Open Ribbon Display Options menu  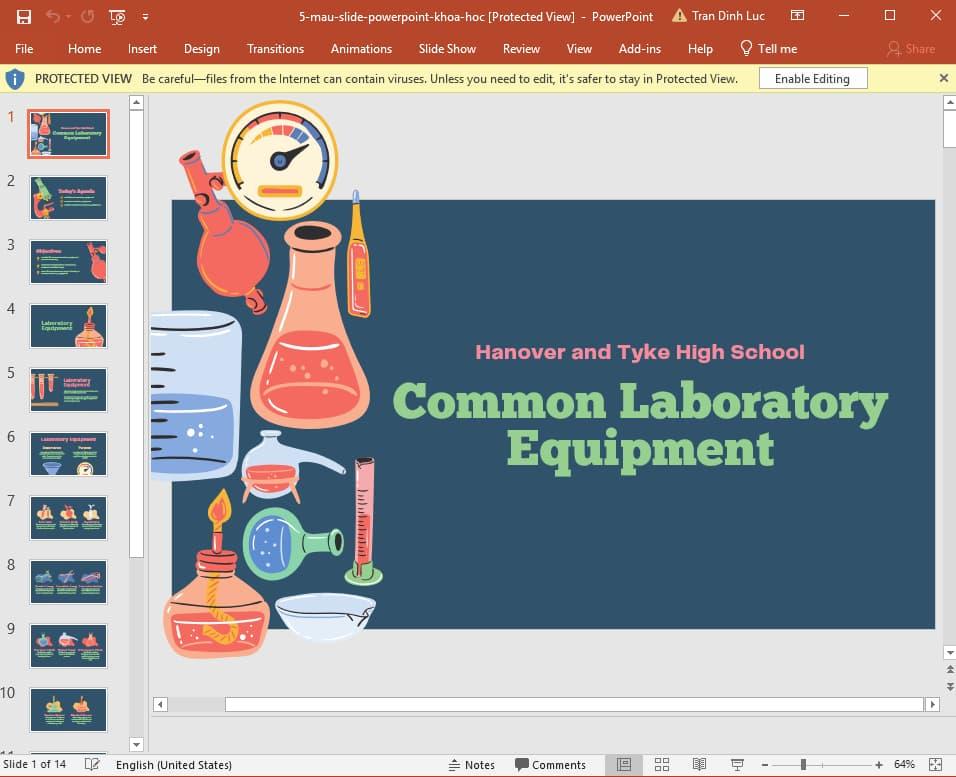[797, 16]
